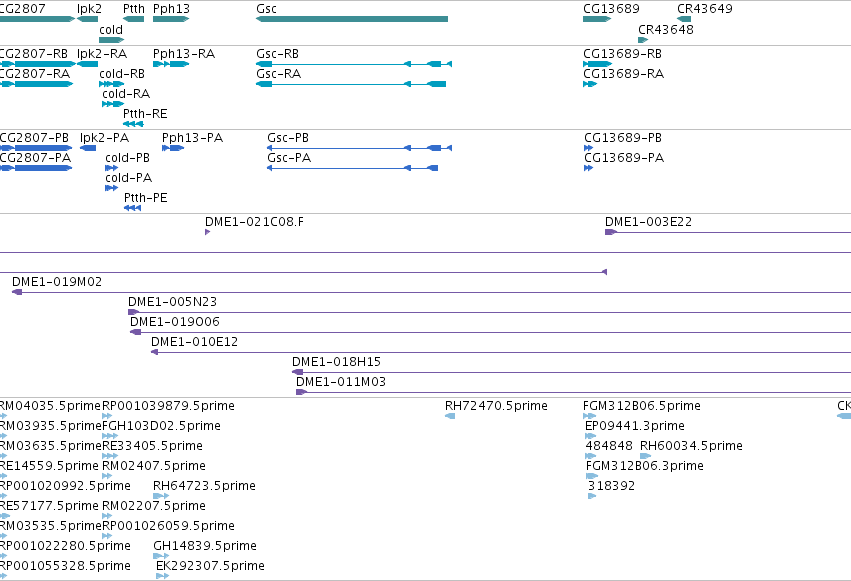Click the RE33405.5prime EST arrows

tap(110, 456)
